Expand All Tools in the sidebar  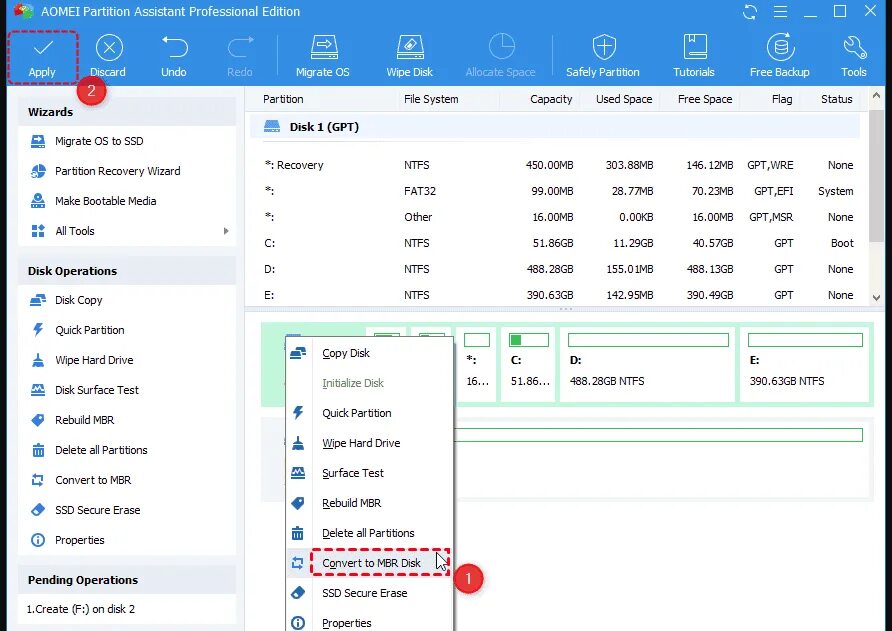click(x=74, y=230)
